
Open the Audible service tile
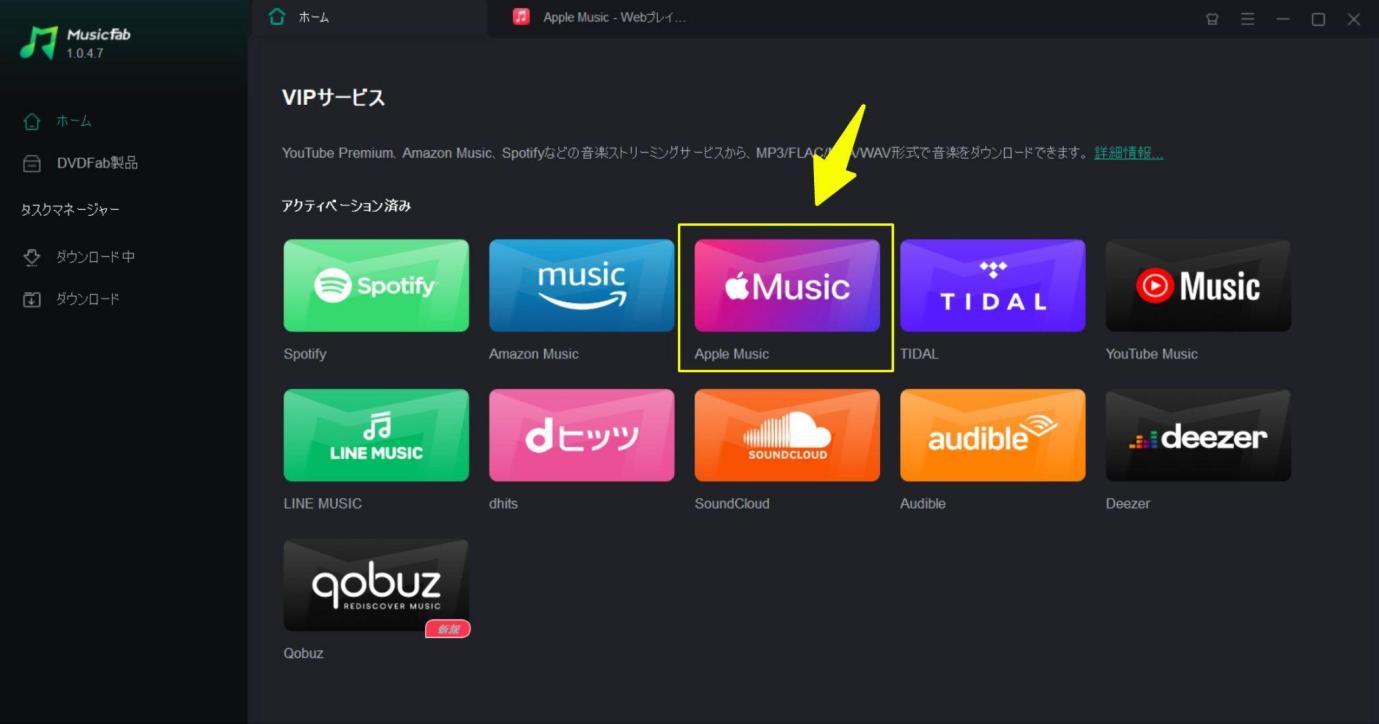[993, 436]
